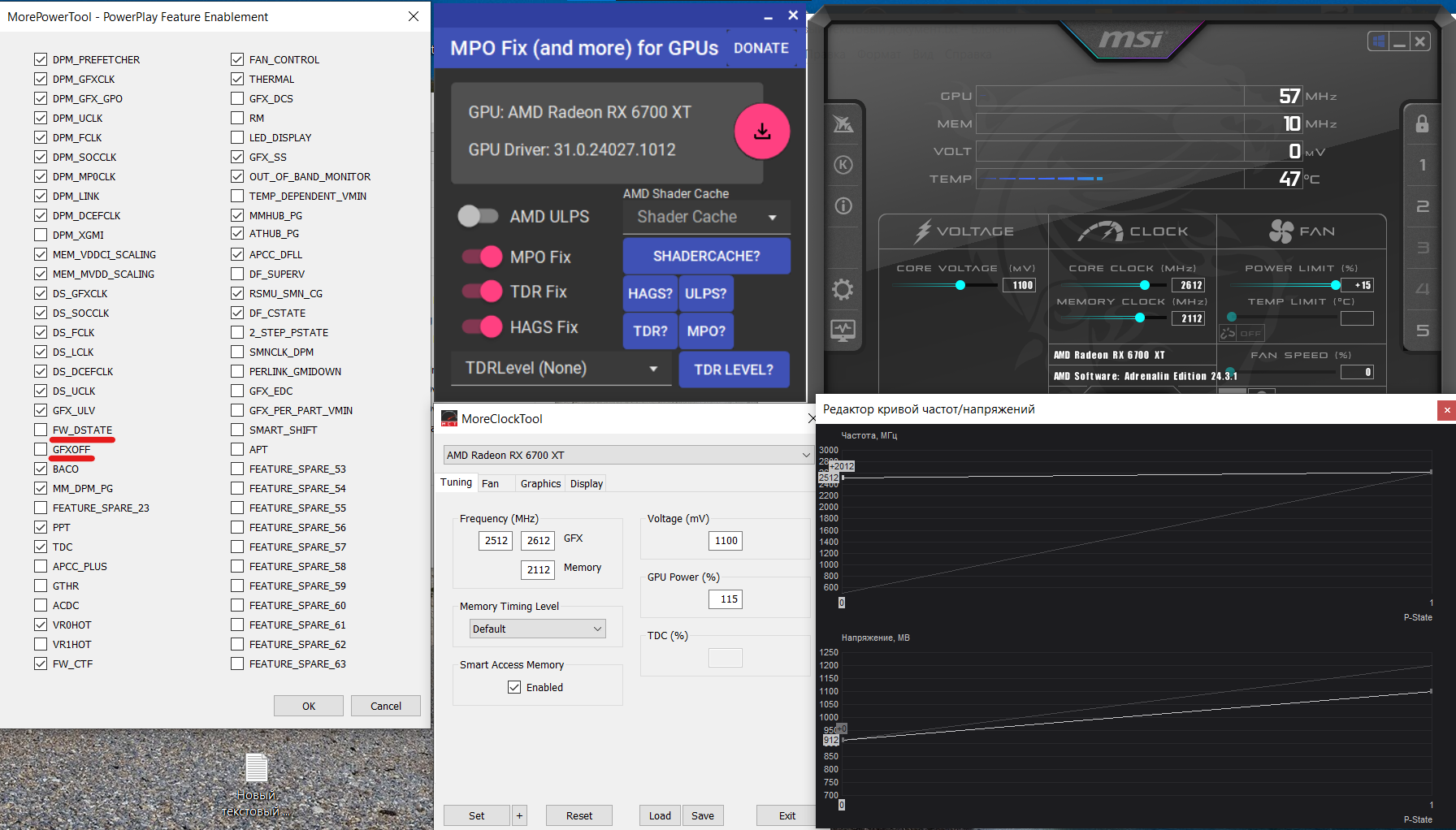Click Cancel in the MorePowerTool dialog
This screenshot has width=1456, height=830.
point(386,706)
